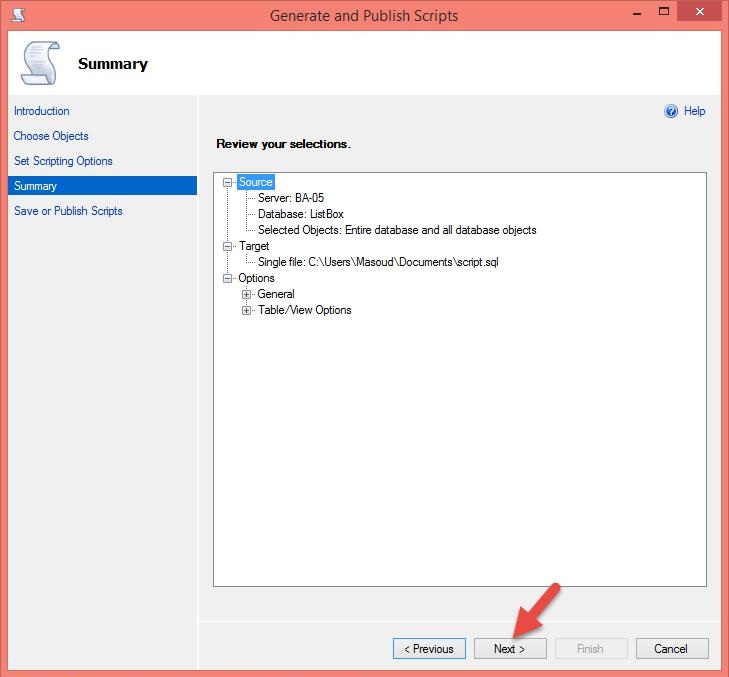Collapse the Target tree node

pyautogui.click(x=227, y=246)
